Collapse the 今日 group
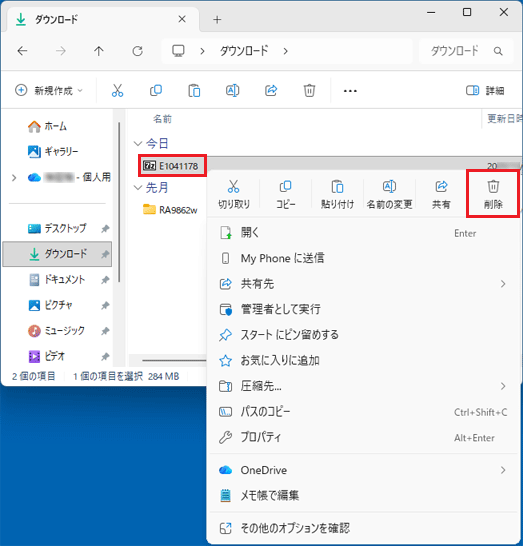 (138, 143)
